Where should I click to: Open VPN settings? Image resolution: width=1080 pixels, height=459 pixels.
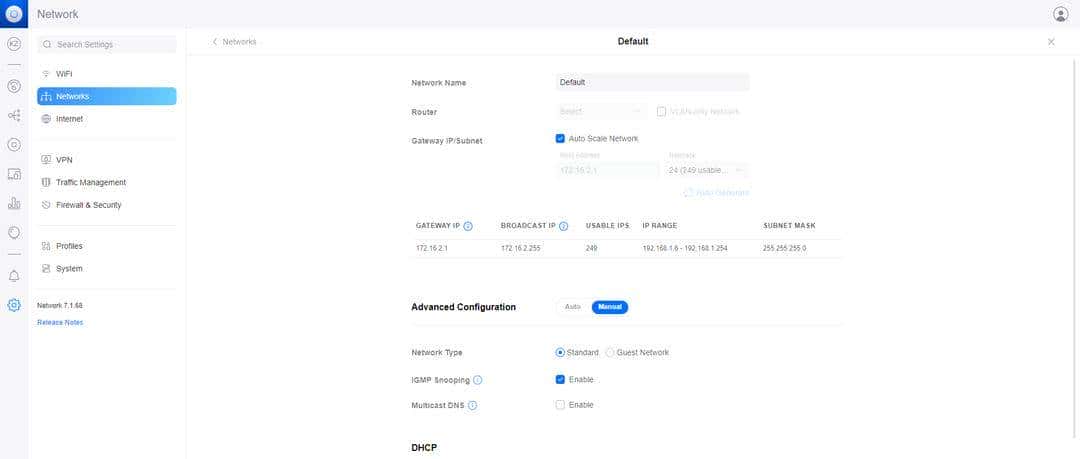point(107,160)
